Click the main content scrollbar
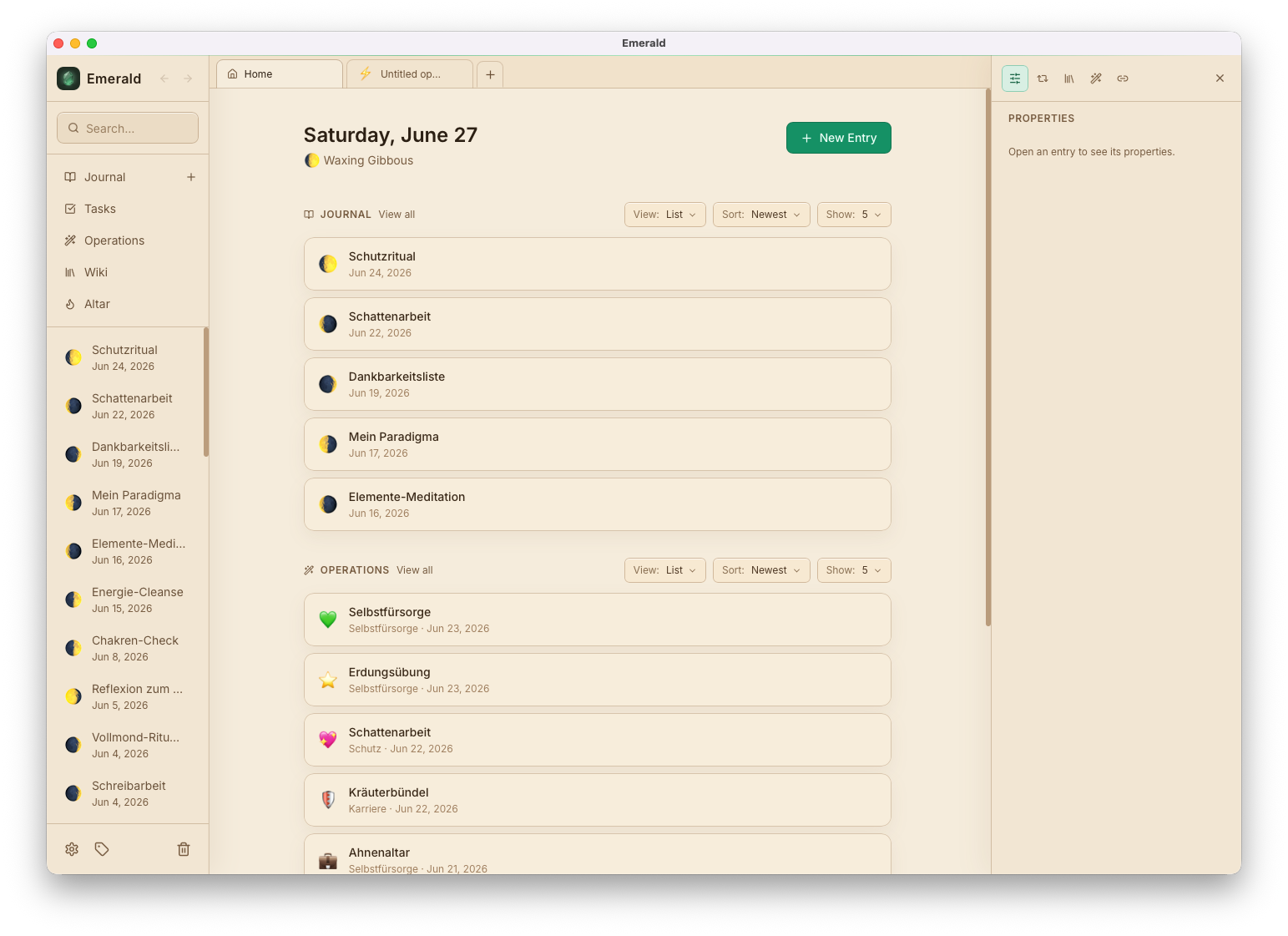This screenshot has width=1288, height=936. (988, 359)
